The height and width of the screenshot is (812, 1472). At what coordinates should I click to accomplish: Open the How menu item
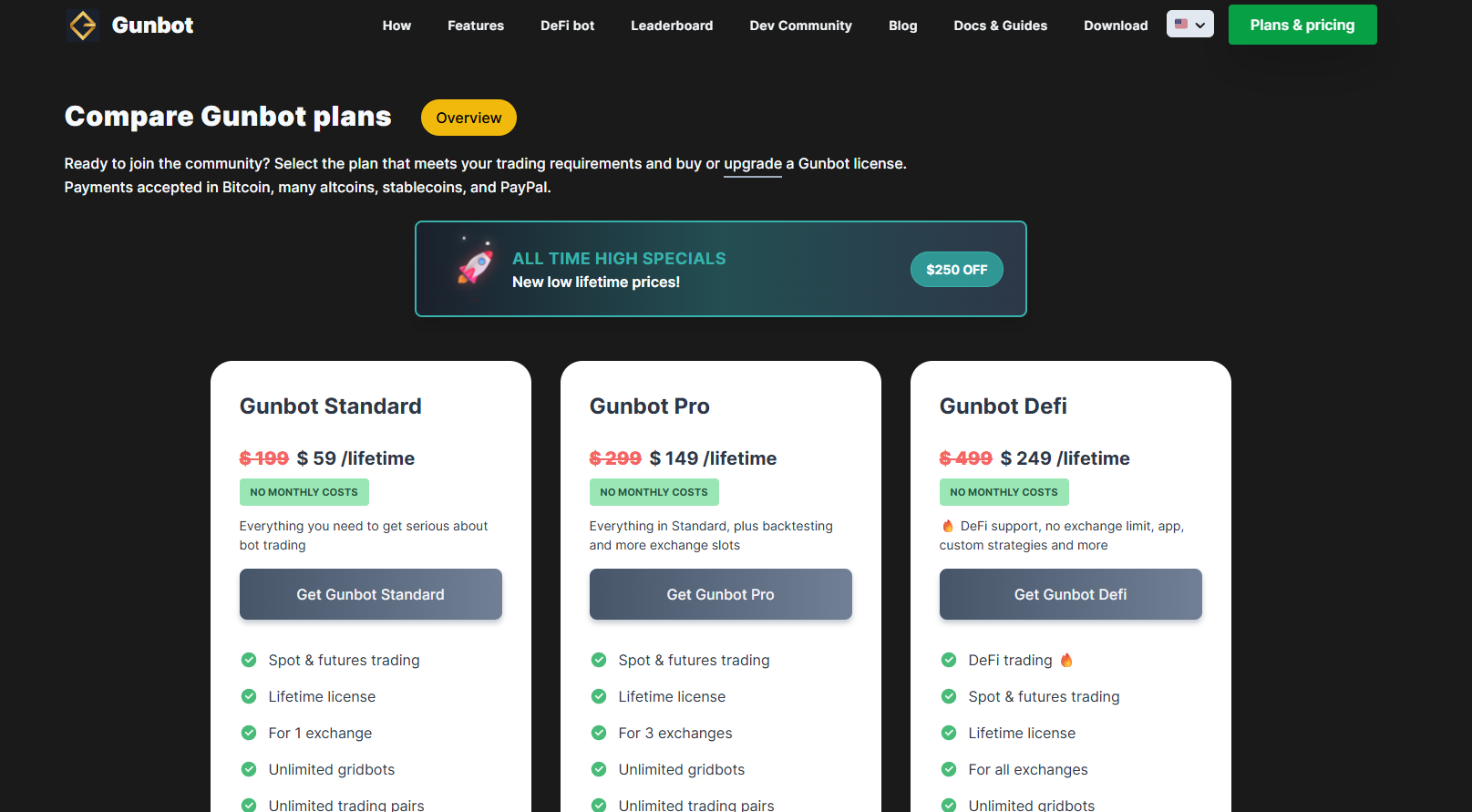[x=396, y=26]
